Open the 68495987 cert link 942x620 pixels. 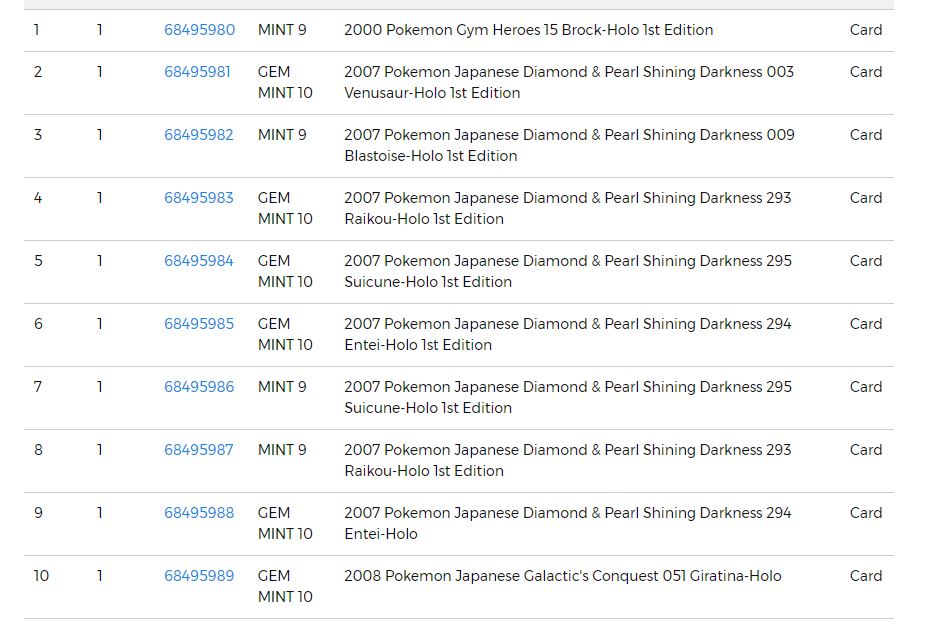199,450
